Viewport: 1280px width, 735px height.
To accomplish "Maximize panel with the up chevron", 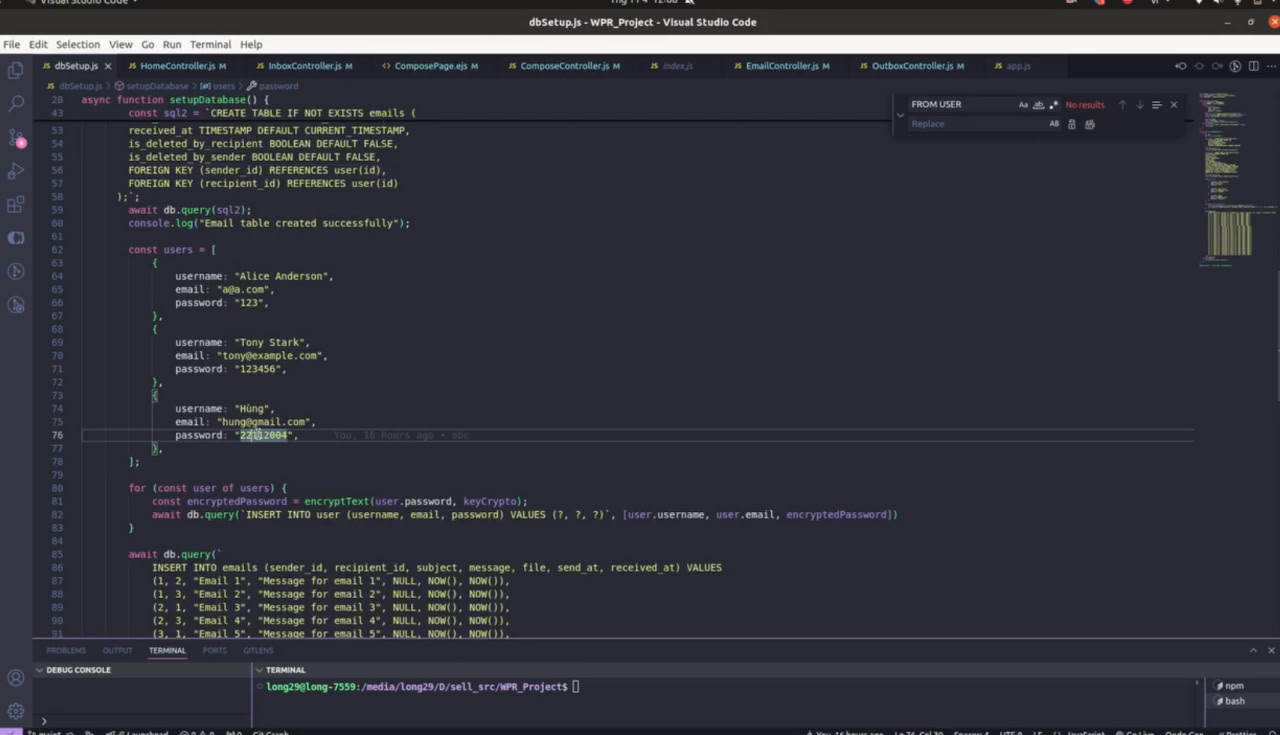I will (1253, 651).
